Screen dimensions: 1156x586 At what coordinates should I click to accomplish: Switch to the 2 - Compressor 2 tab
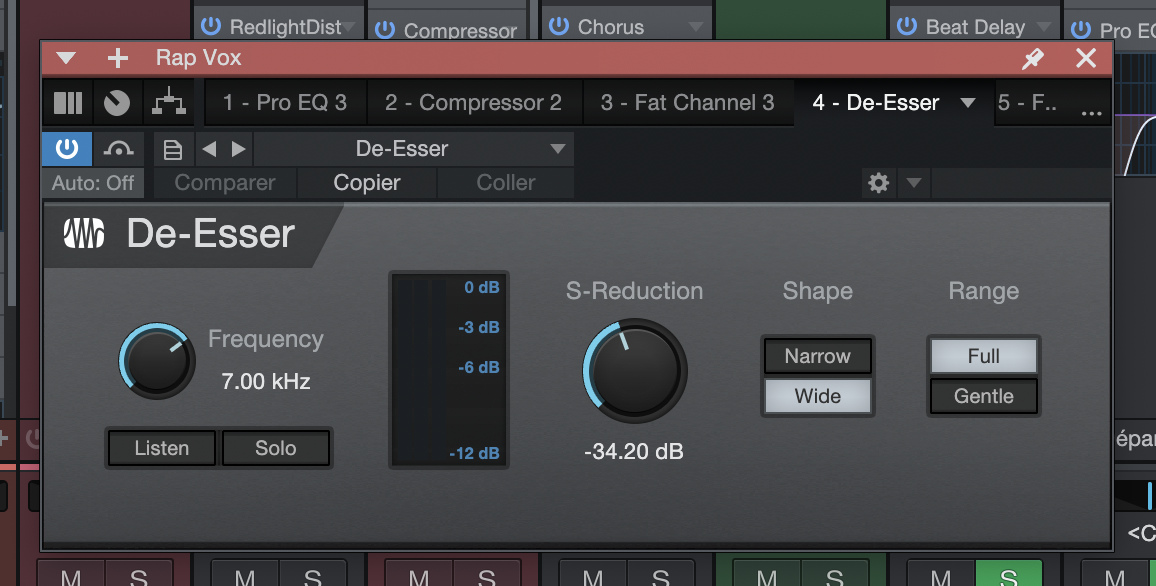(x=473, y=102)
